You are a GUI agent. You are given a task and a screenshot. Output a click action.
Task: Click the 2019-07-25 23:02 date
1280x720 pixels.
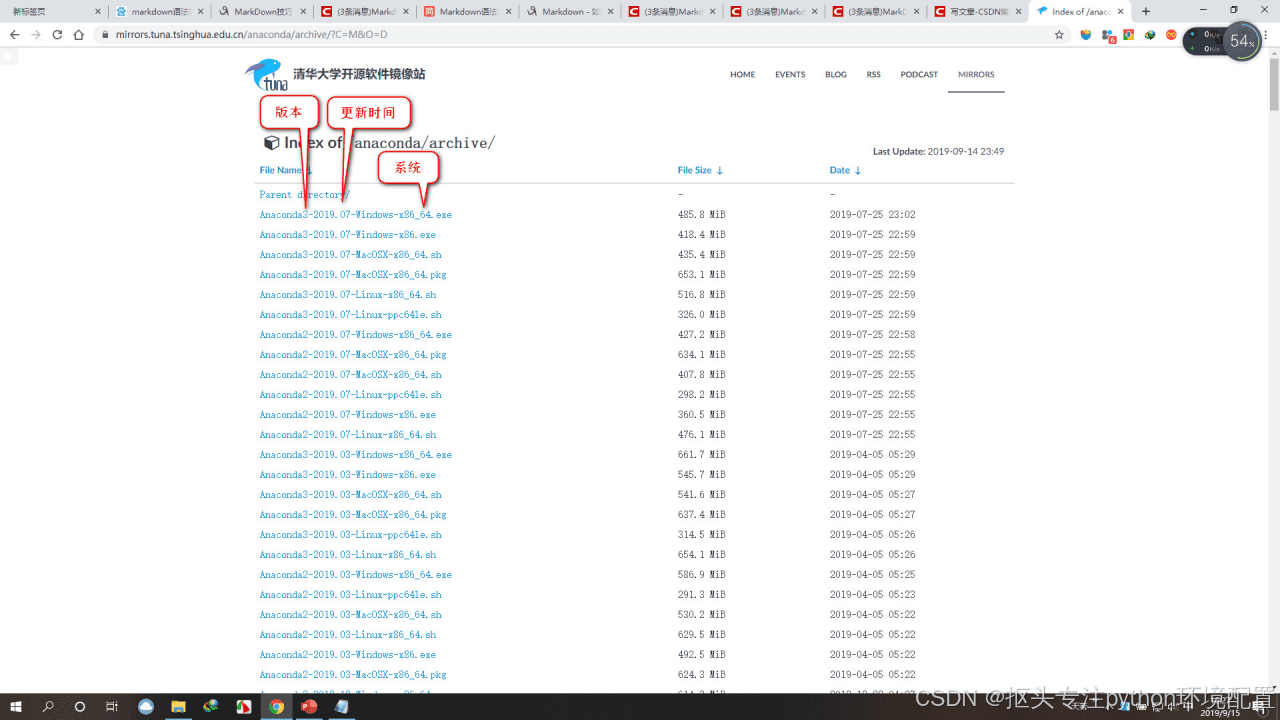click(x=873, y=215)
